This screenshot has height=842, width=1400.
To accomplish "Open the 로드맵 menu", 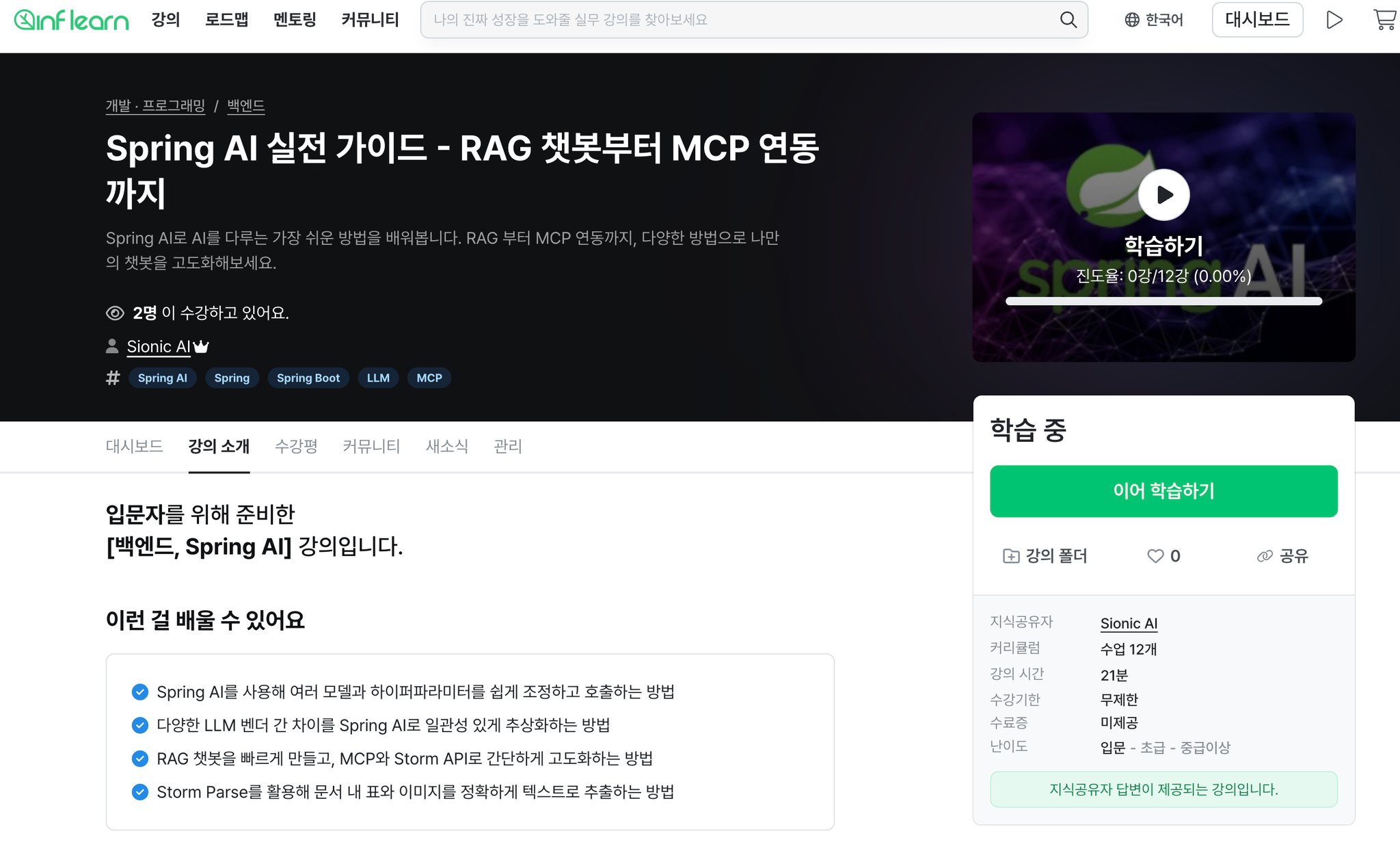I will (x=227, y=20).
